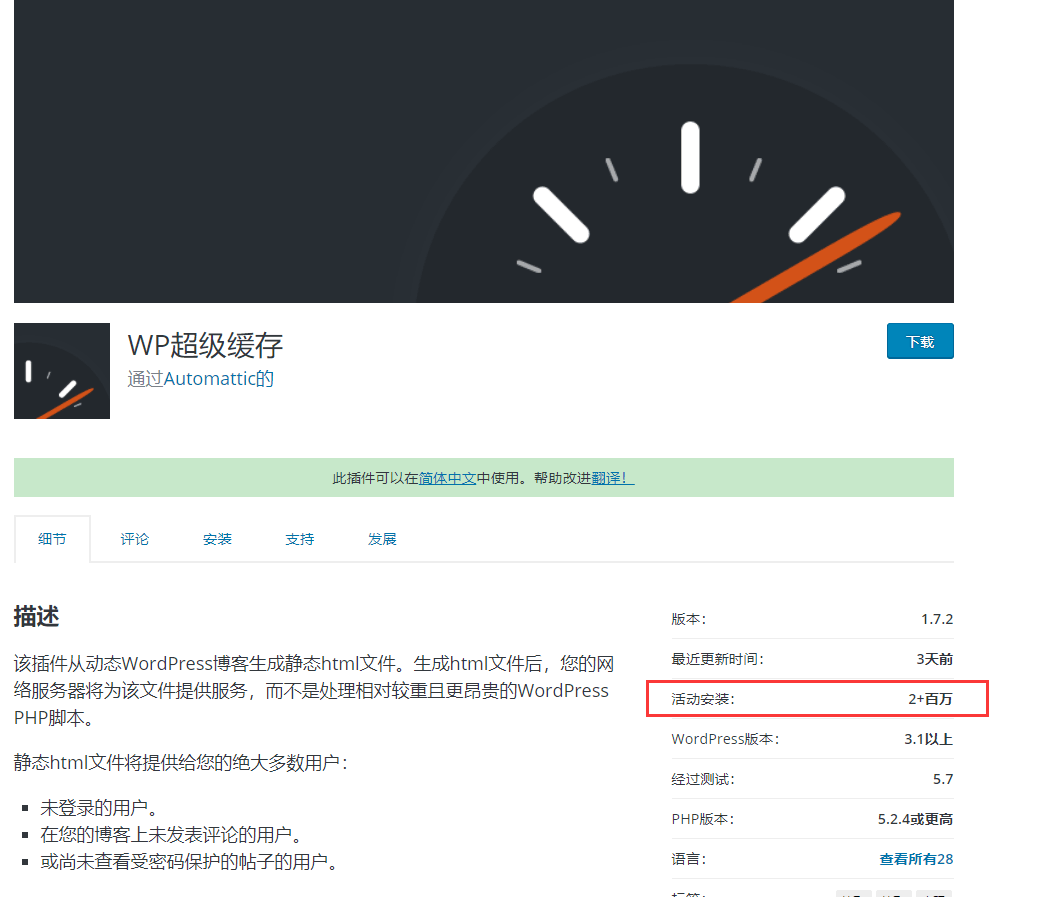Open the 支持 support tab
This screenshot has height=897, width=1049.
click(299, 539)
